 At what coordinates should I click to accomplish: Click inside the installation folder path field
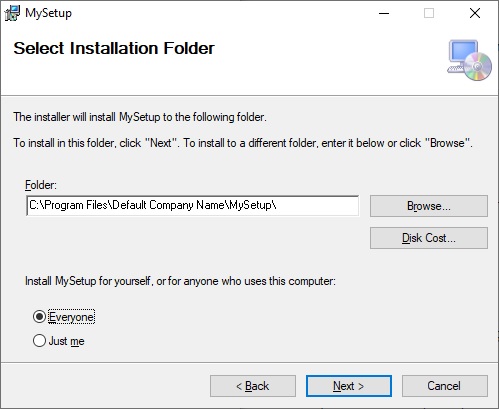[193, 206]
